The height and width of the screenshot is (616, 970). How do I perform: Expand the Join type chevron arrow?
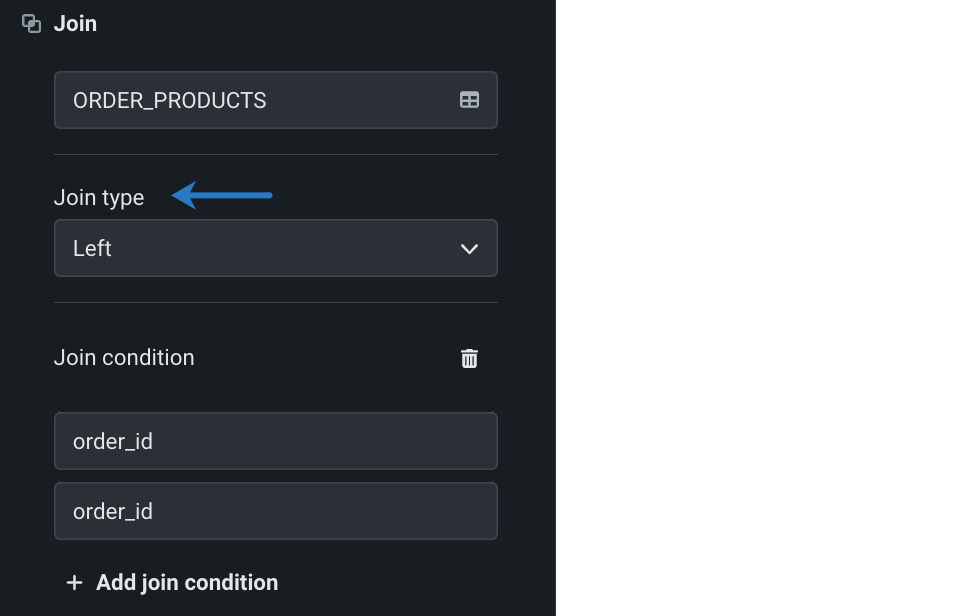pos(469,248)
